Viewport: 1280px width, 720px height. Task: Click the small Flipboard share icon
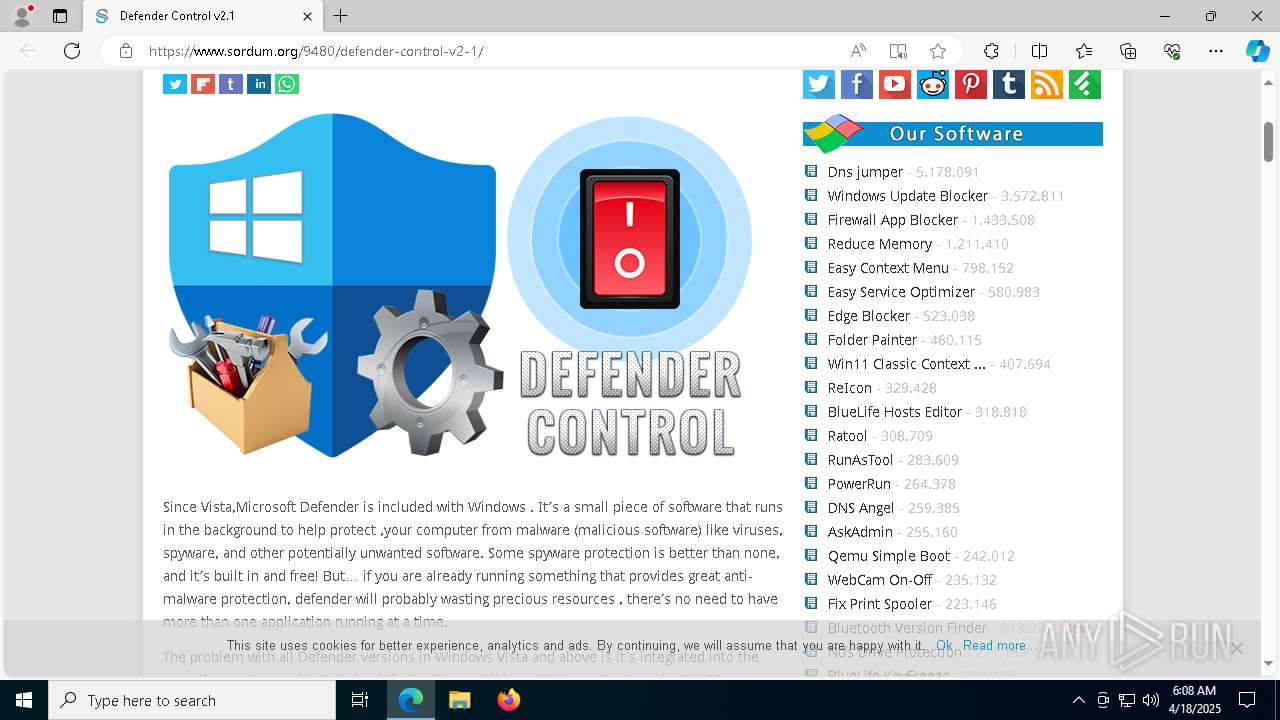[203, 84]
